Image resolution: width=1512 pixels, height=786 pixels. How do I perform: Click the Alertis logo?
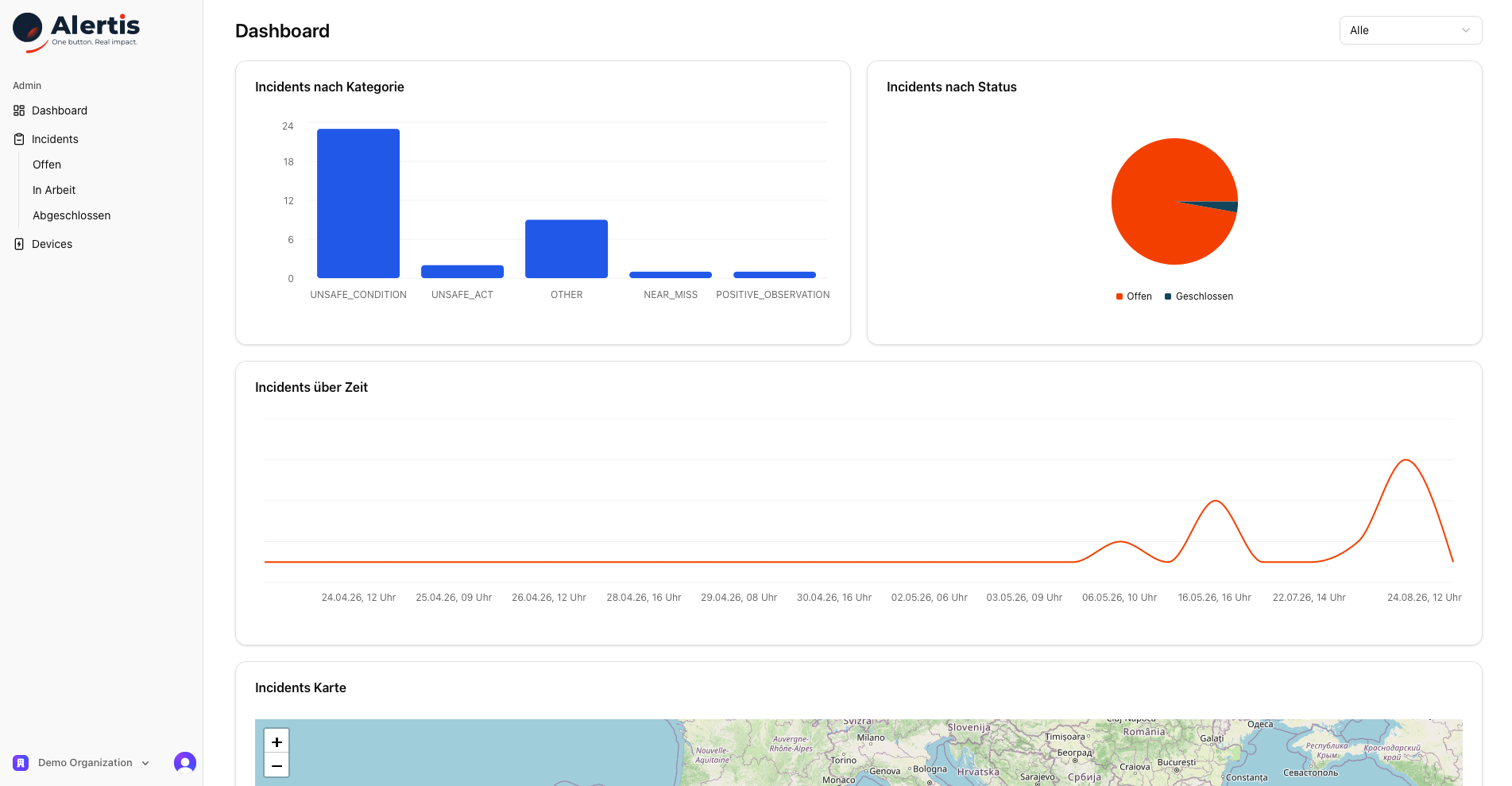pyautogui.click(x=76, y=32)
